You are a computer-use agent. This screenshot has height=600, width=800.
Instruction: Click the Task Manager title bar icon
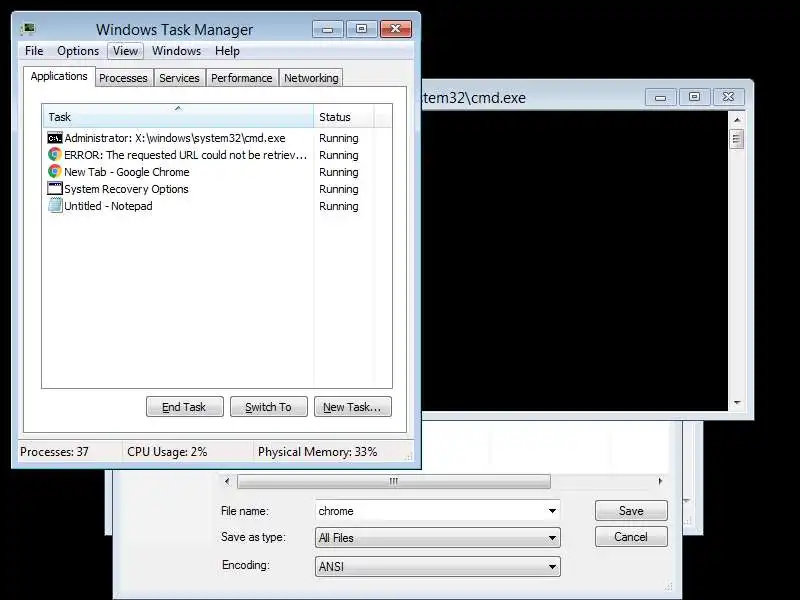point(28,29)
